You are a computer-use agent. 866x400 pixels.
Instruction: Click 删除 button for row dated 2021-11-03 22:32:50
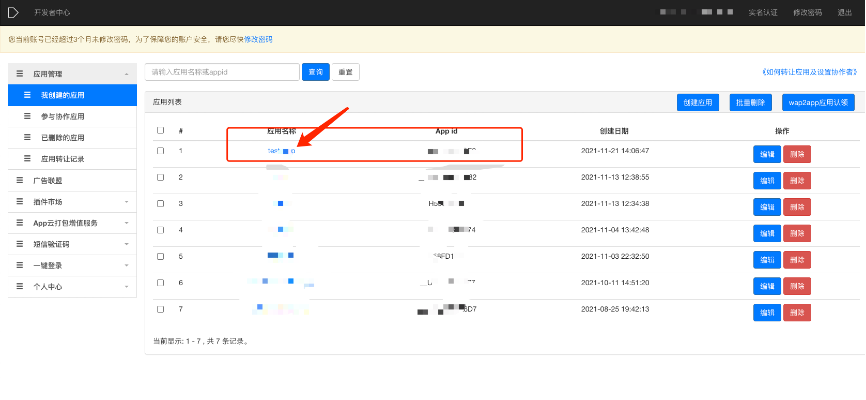pyautogui.click(x=797, y=260)
